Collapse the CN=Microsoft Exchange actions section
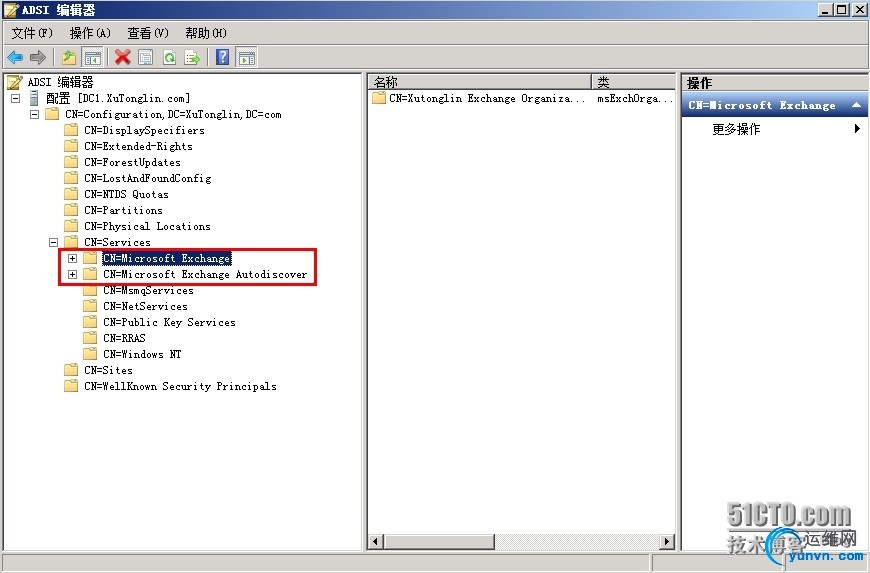This screenshot has width=870, height=573. click(x=857, y=105)
